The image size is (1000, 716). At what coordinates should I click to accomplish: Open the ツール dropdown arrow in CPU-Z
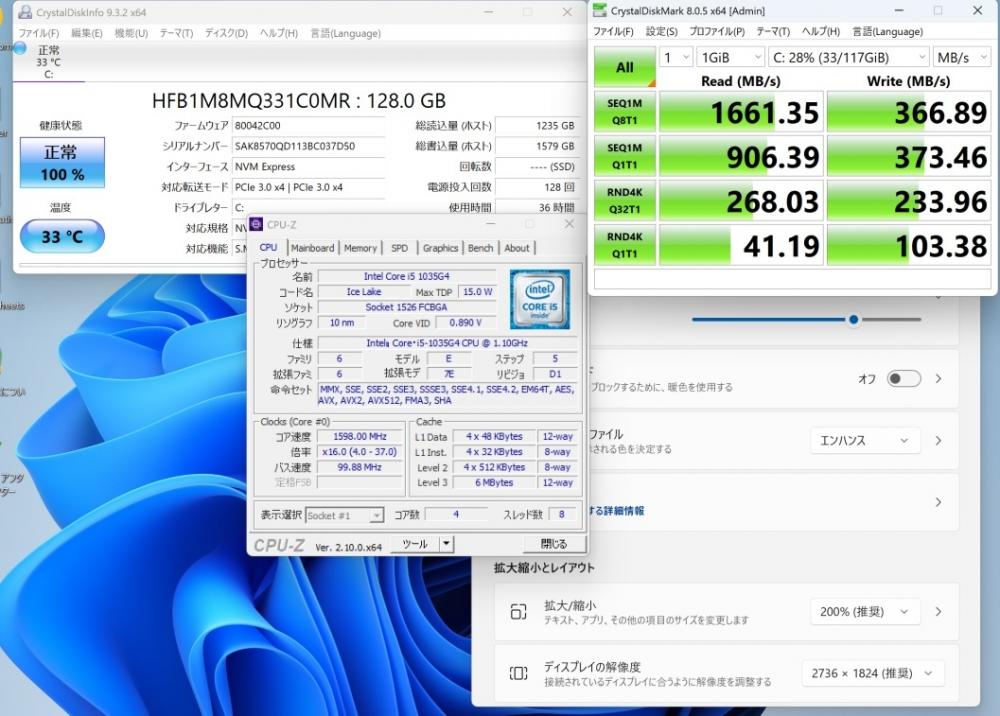[x=446, y=544]
